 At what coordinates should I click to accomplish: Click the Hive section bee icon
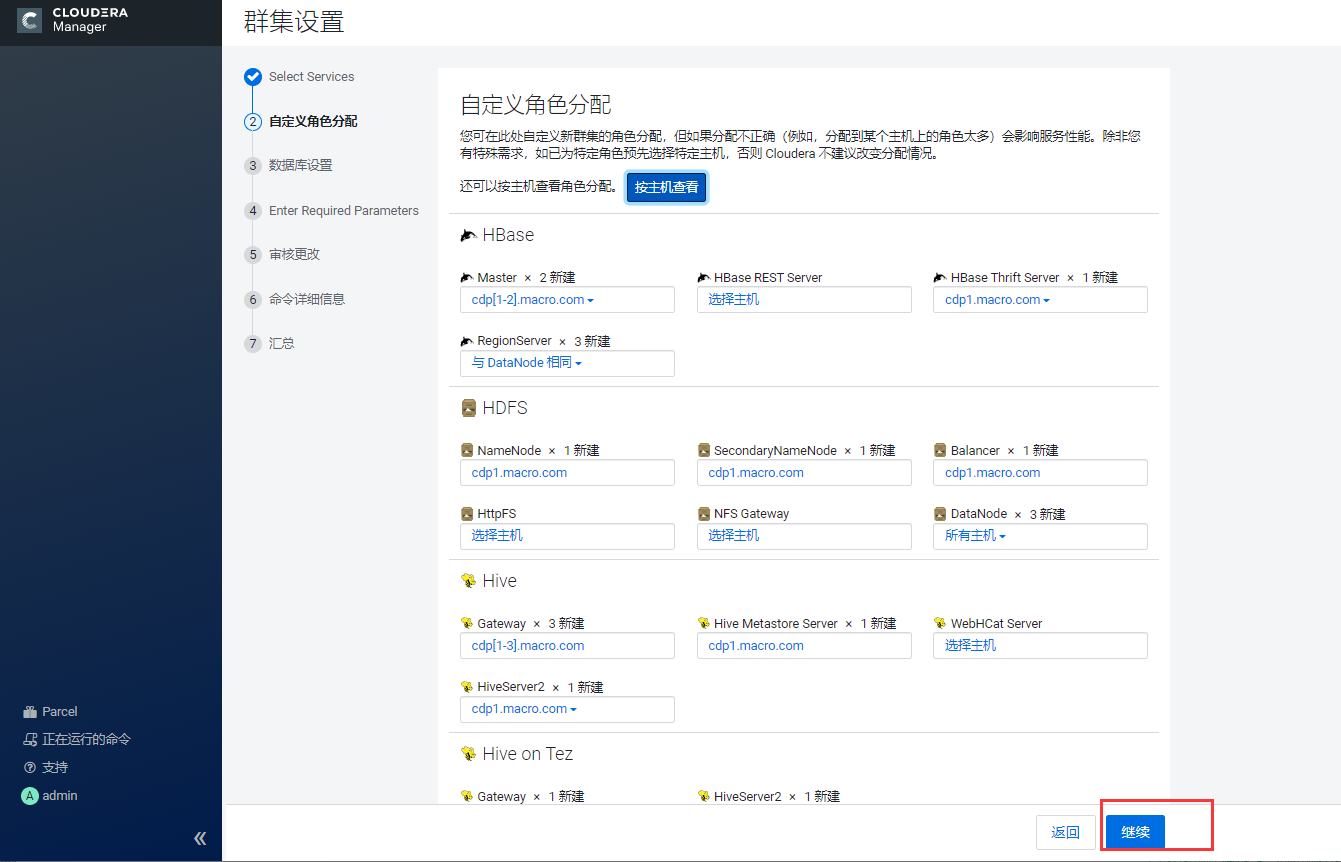pos(468,581)
